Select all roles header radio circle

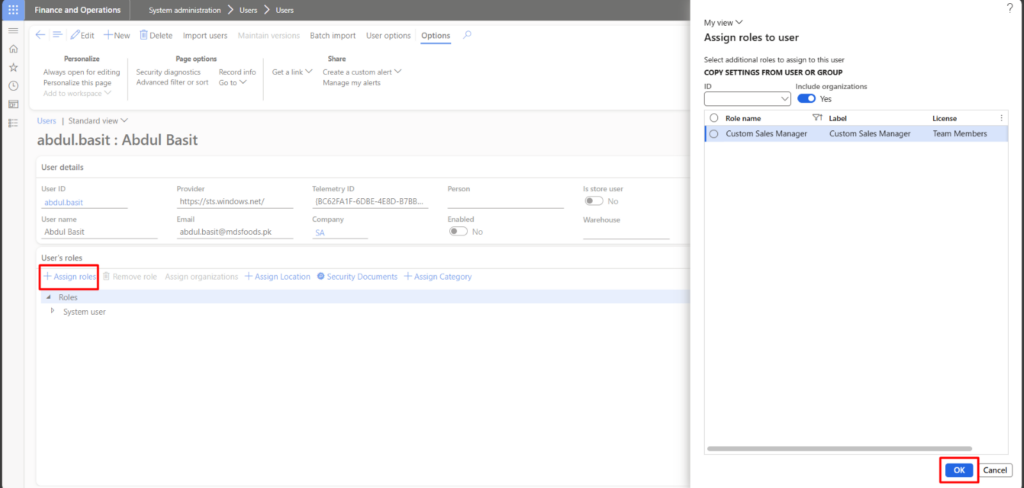pyautogui.click(x=714, y=118)
